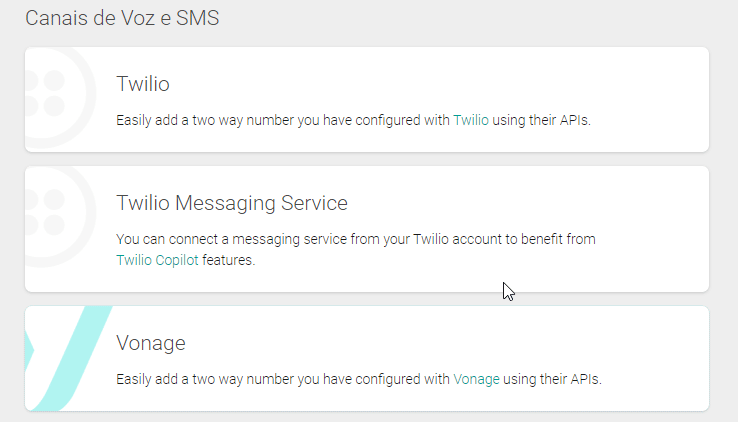Viewport: 738px width, 422px height.
Task: Choose the Vonage card title
Action: (151, 343)
